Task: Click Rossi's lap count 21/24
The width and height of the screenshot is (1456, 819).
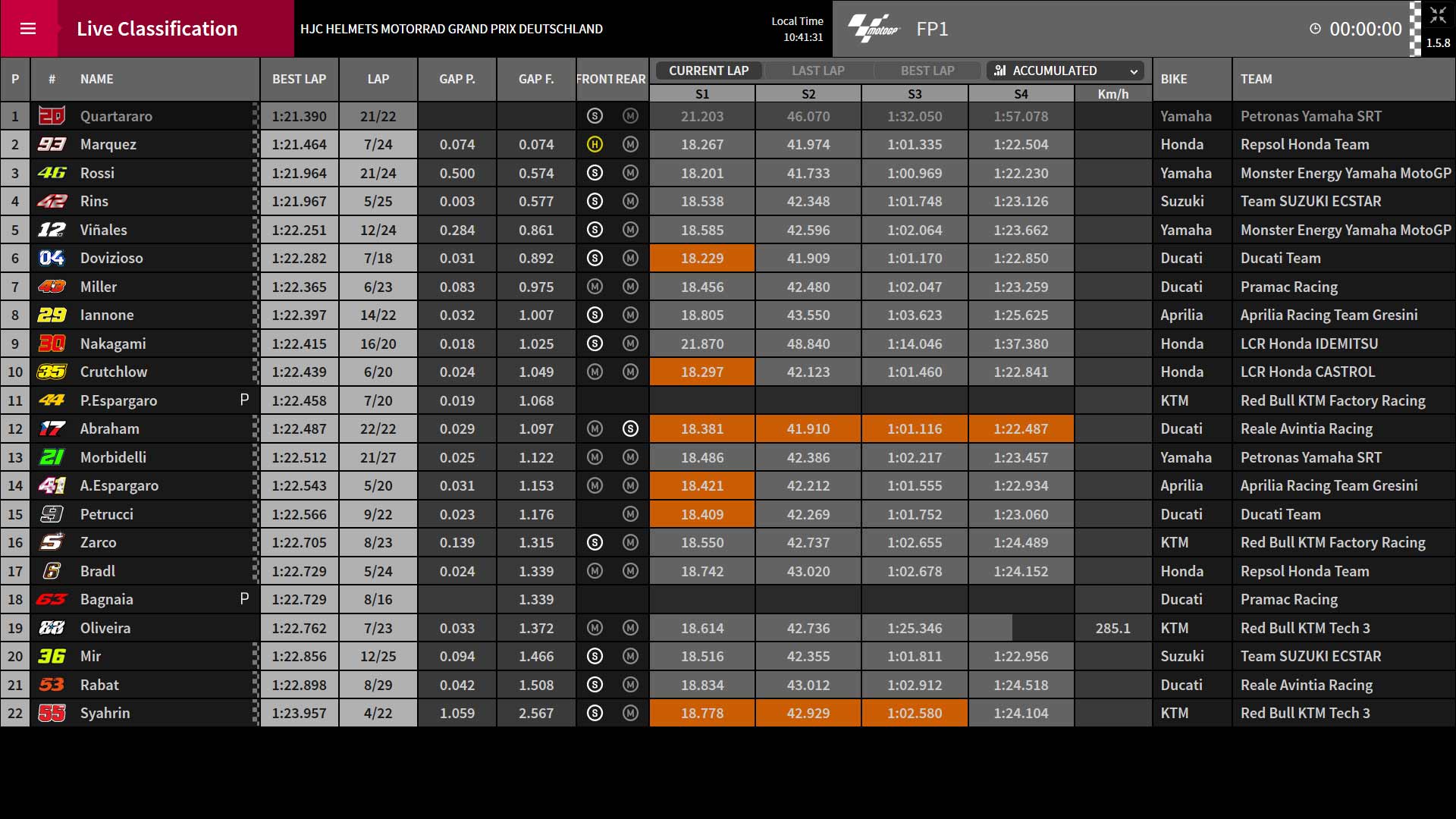Action: (378, 173)
